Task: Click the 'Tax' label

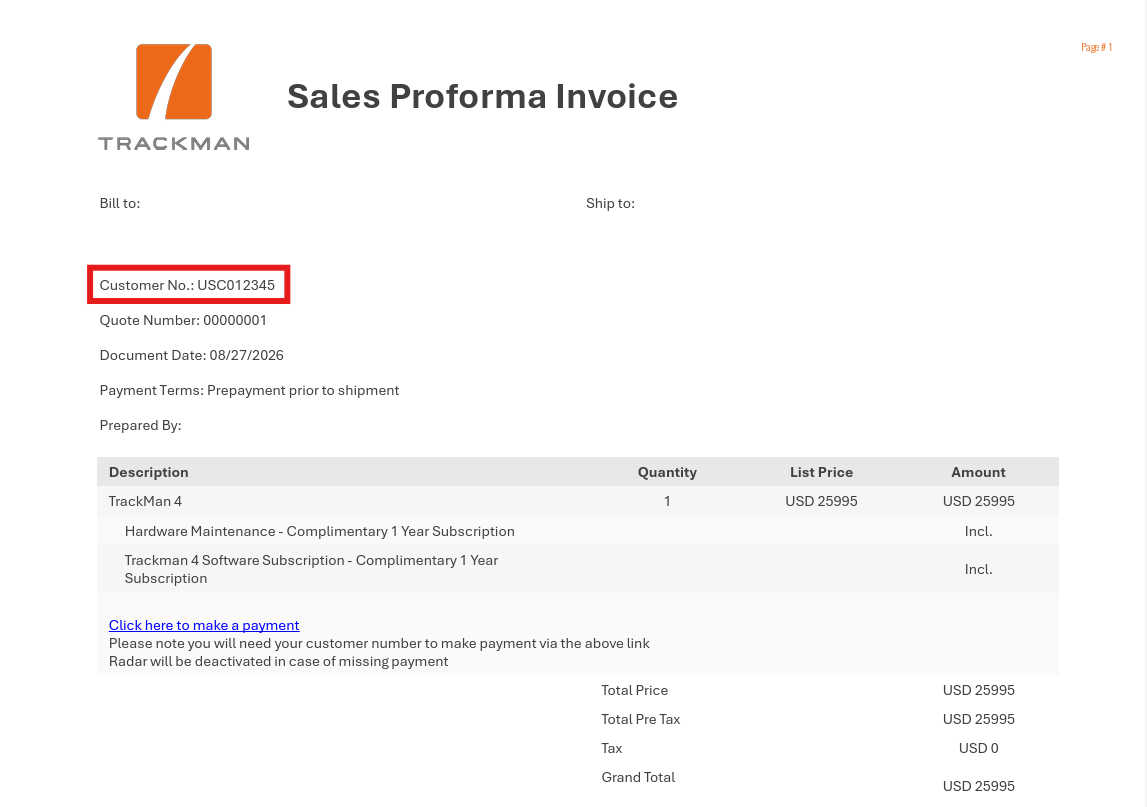Action: (x=612, y=748)
